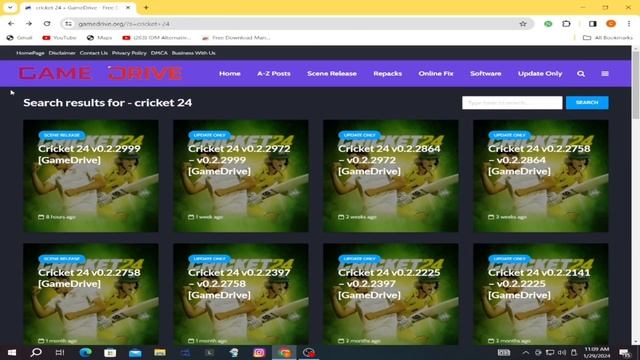Click the Game Drive logo
The height and width of the screenshot is (360, 640).
(100, 73)
